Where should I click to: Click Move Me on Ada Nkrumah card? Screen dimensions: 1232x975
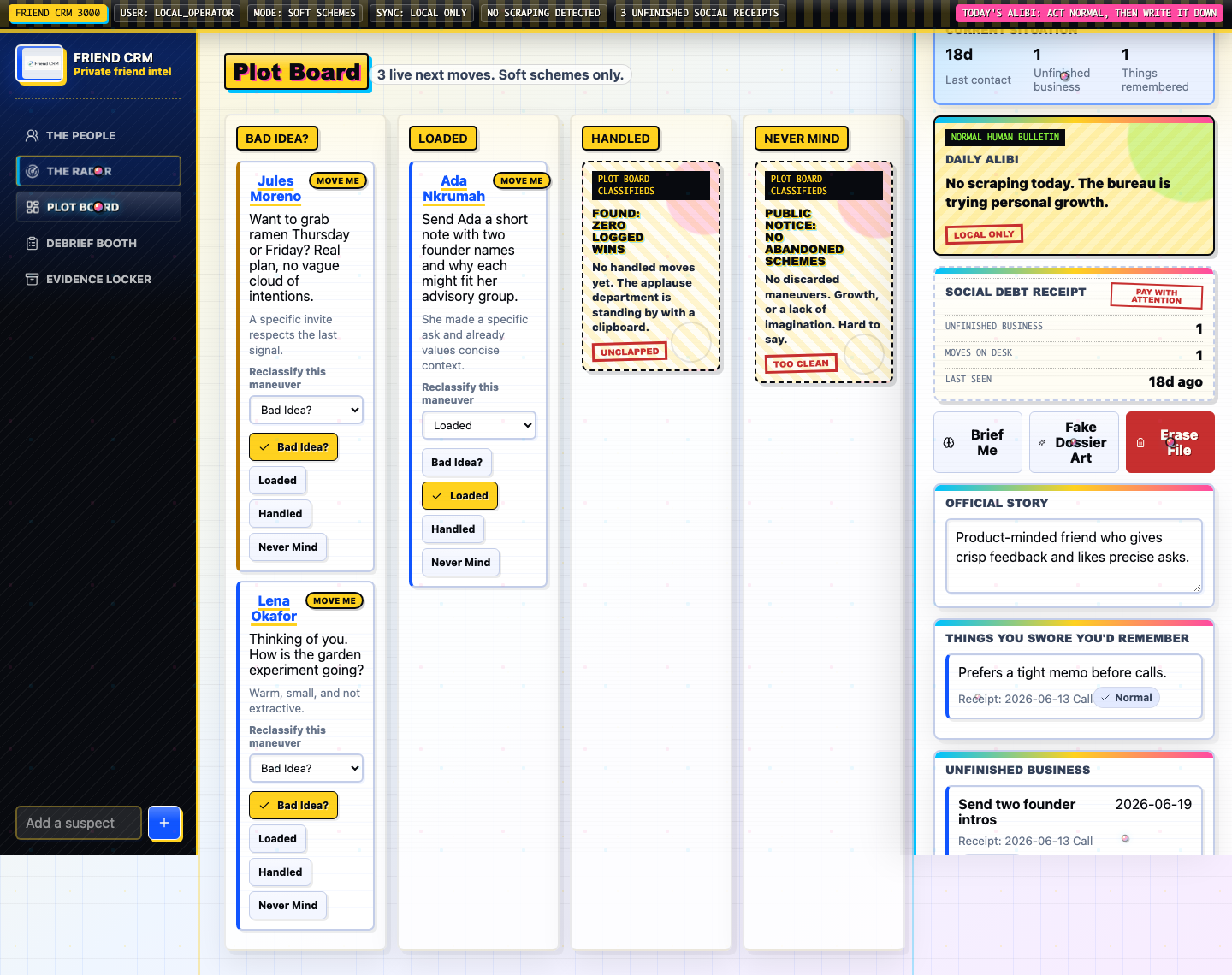[x=521, y=180]
